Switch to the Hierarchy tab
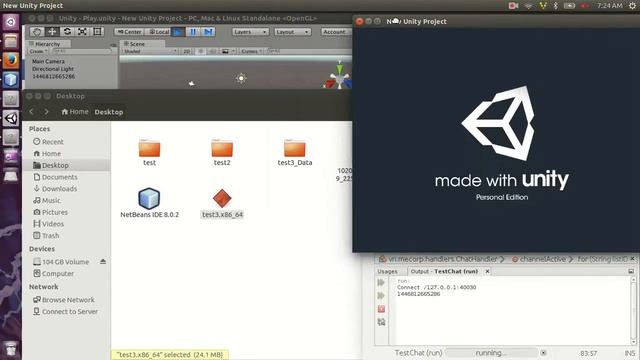Screen dimensions: 640x360 pyautogui.click(x=47, y=44)
